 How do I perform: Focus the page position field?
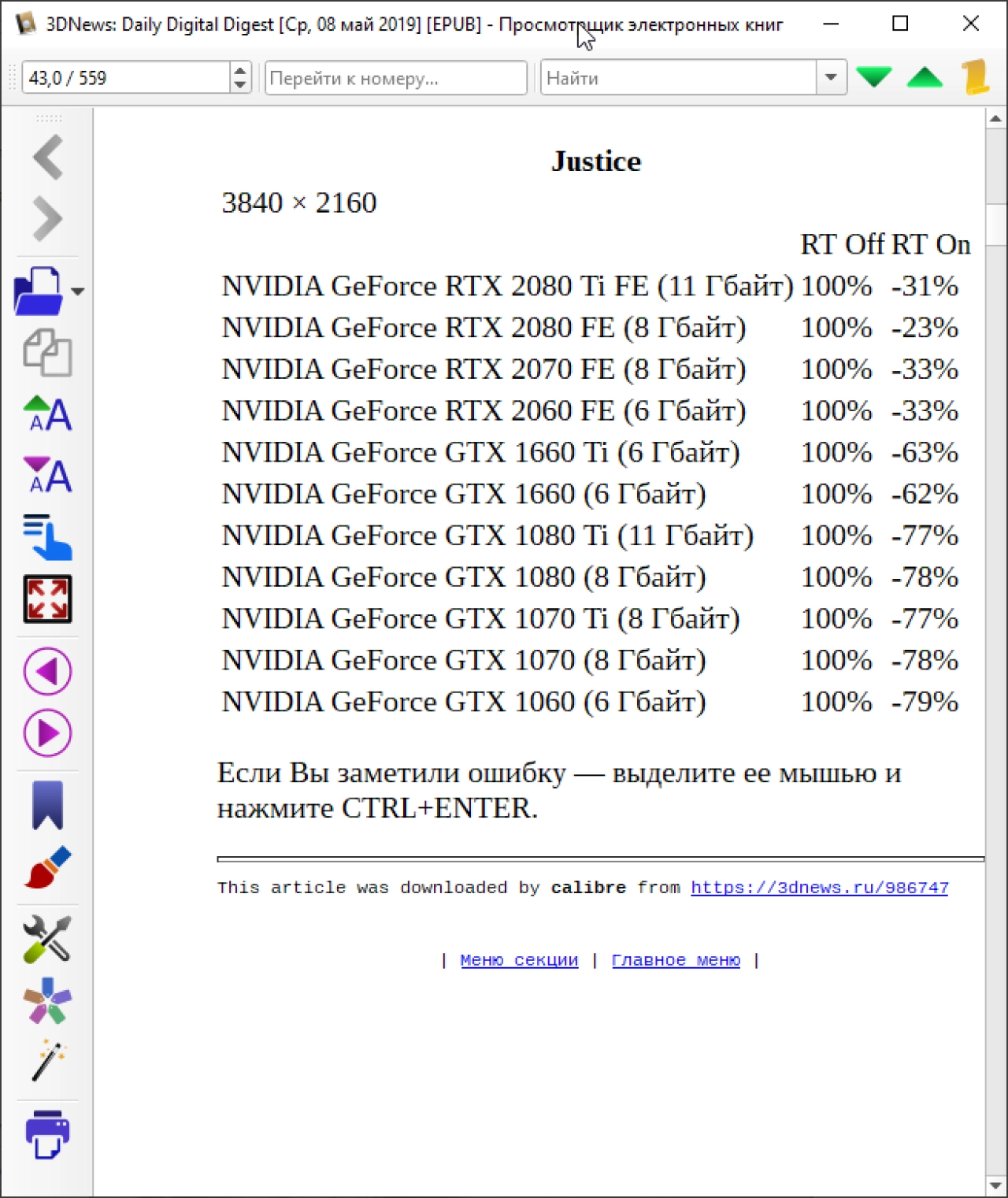127,78
